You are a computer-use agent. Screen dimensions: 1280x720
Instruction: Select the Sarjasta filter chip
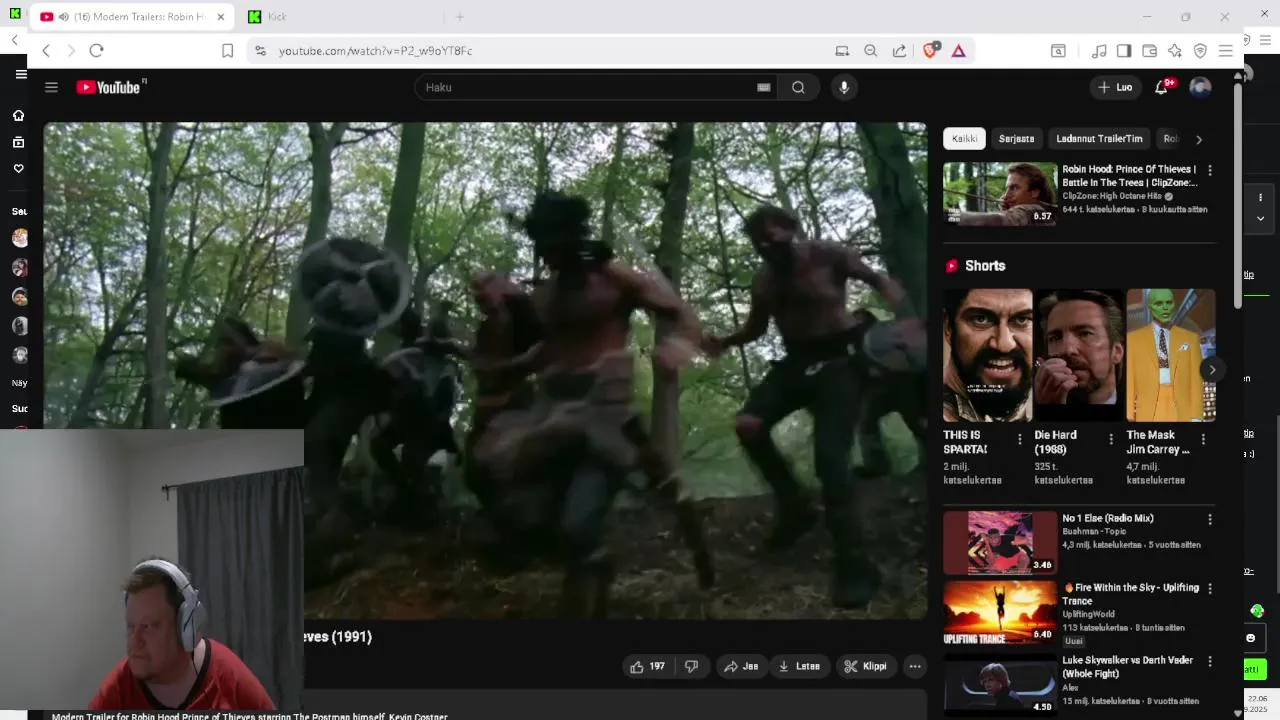[x=1016, y=139]
